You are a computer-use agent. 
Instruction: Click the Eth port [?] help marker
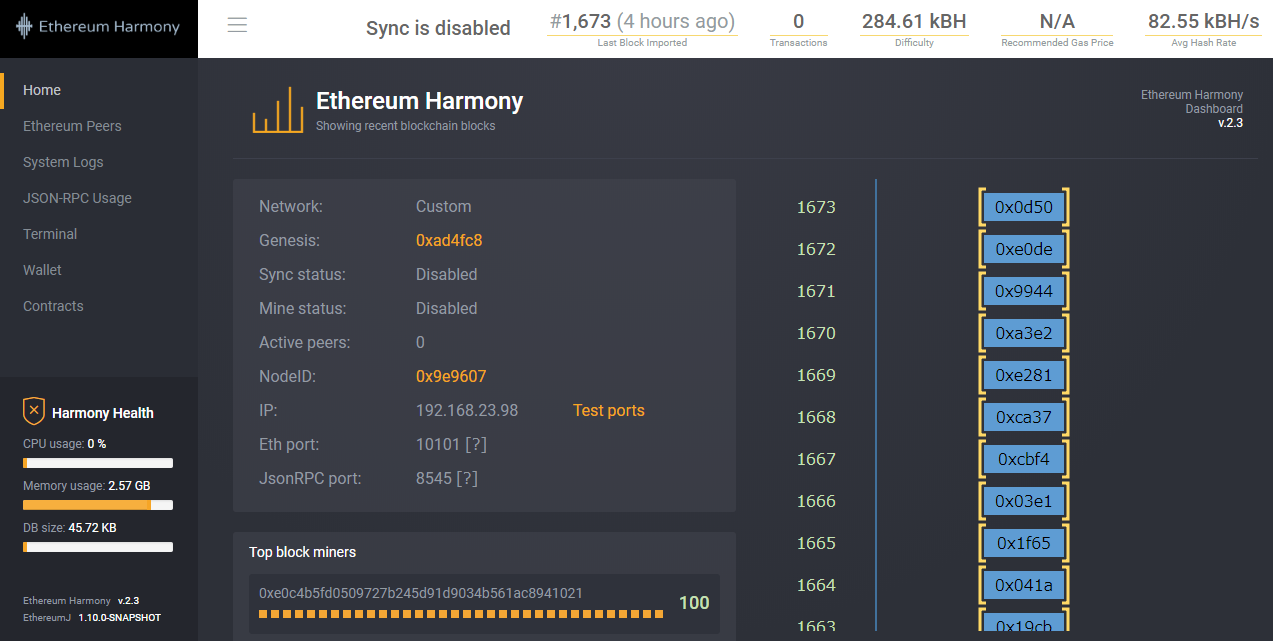coord(475,444)
